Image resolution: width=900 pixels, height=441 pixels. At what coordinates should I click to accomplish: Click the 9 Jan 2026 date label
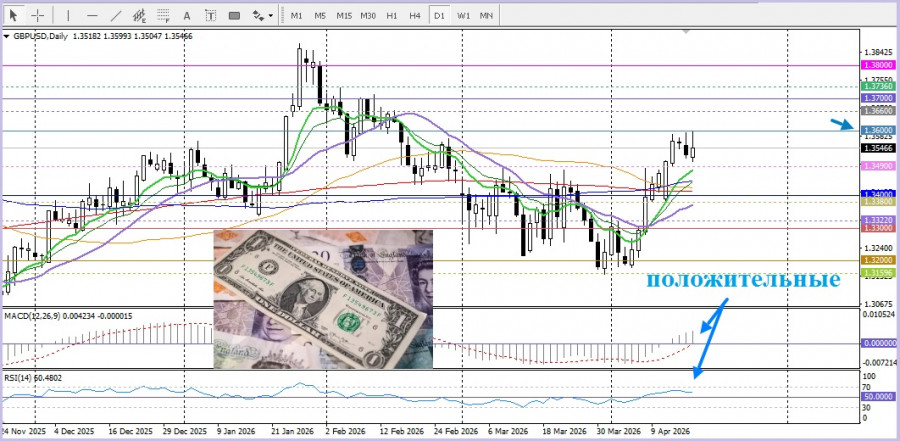coord(236,430)
